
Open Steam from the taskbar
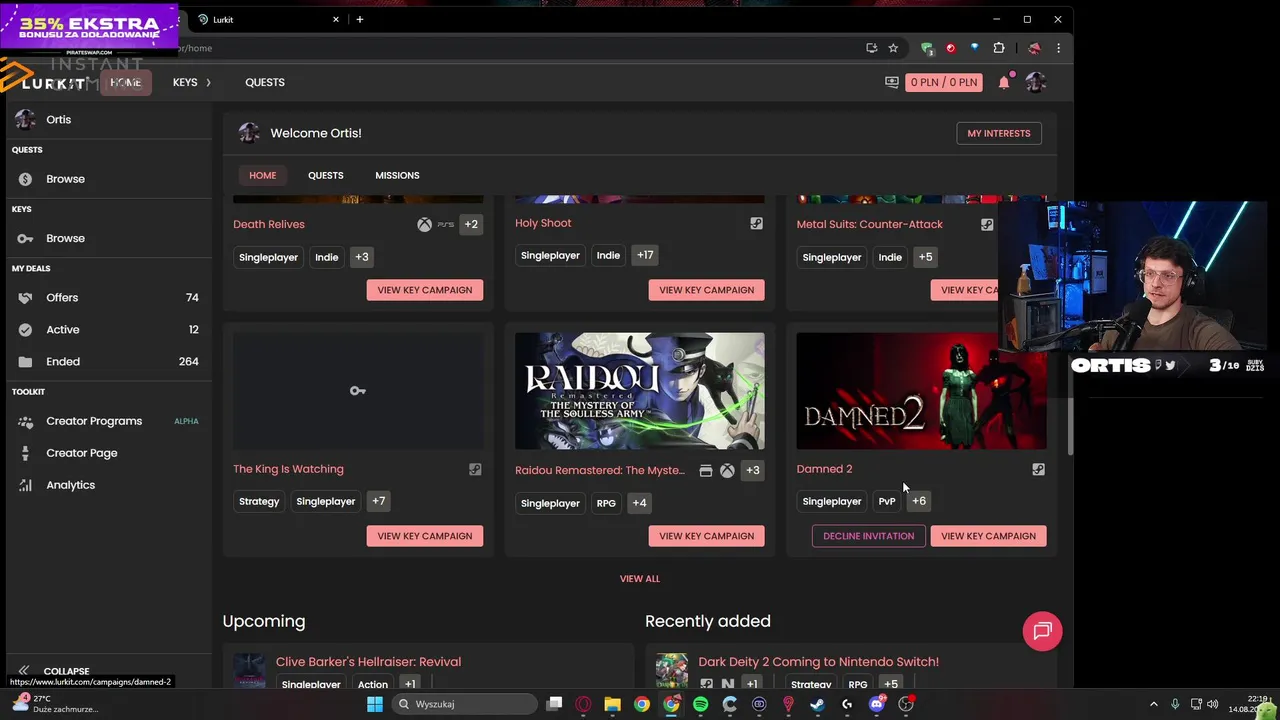click(817, 704)
